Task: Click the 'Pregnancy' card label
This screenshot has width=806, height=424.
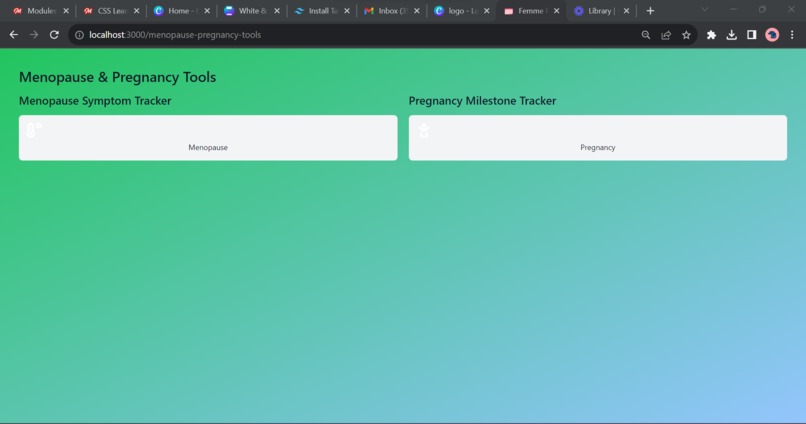Action: [x=598, y=148]
